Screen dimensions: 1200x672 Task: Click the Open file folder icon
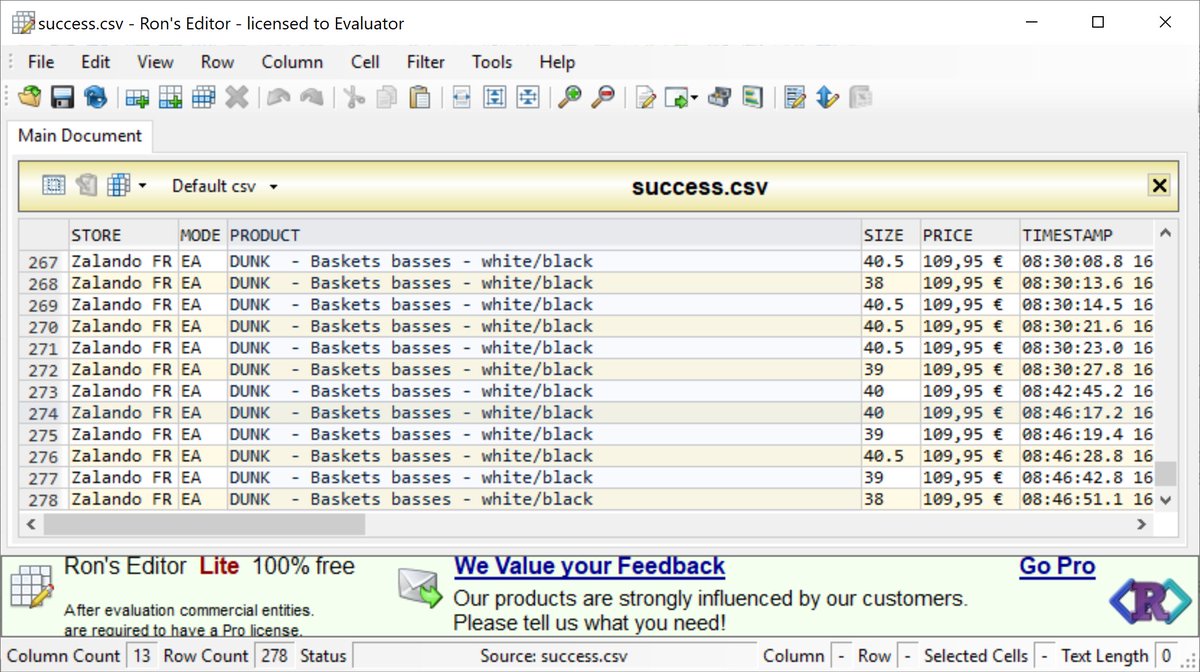[30, 97]
